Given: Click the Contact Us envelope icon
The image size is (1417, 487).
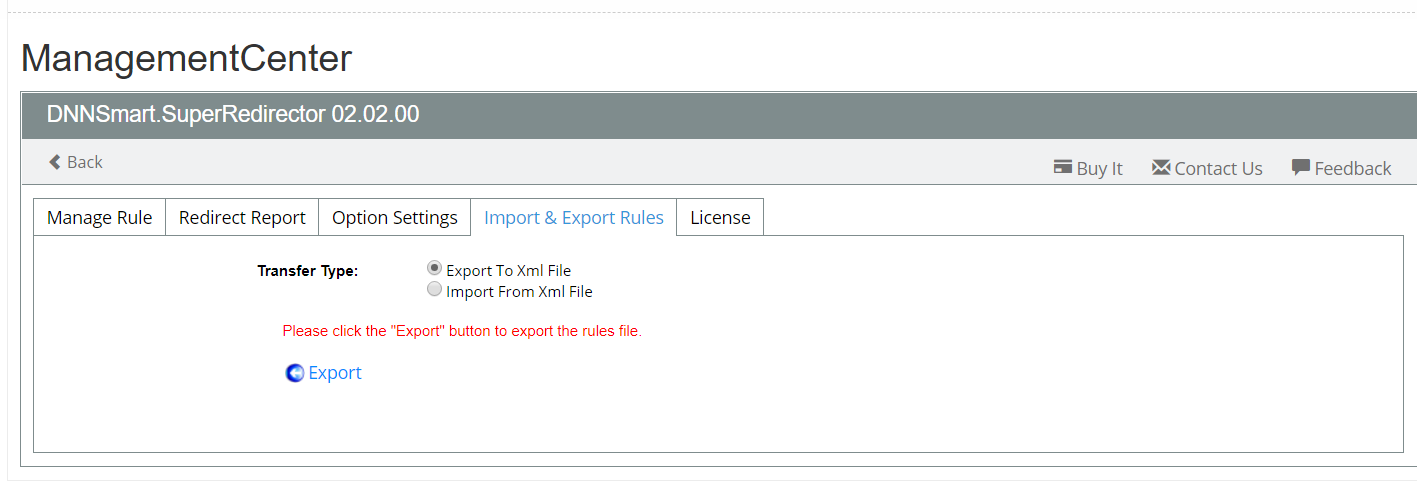Looking at the screenshot, I should tap(1161, 167).
